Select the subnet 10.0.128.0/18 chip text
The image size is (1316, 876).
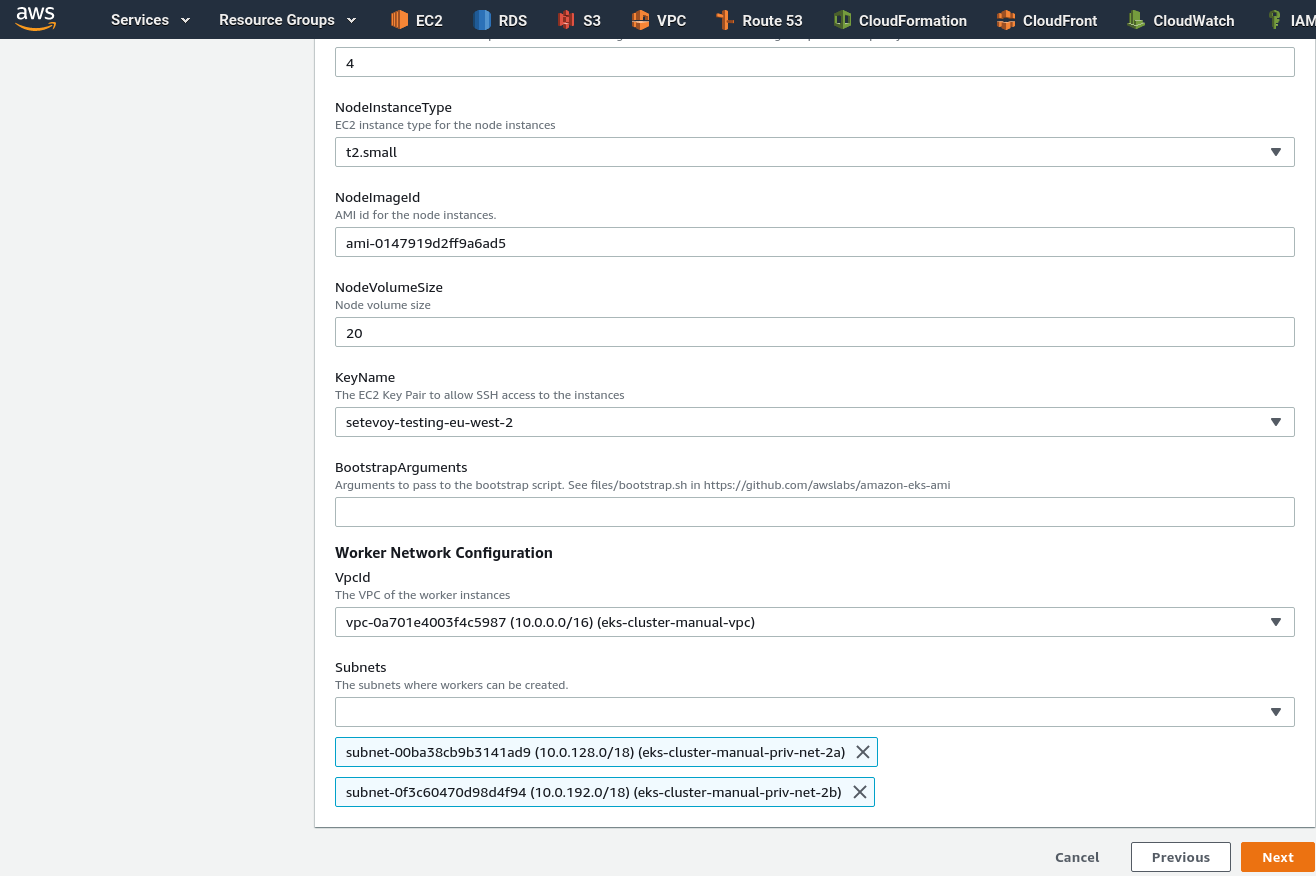point(595,752)
